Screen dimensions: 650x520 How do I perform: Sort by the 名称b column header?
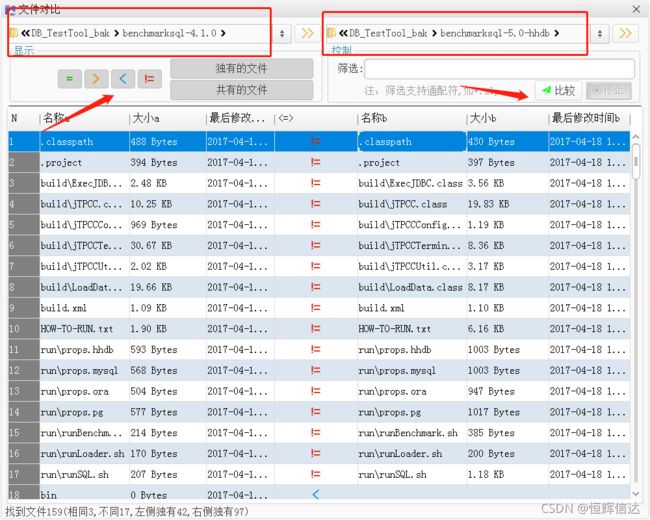(x=412, y=119)
